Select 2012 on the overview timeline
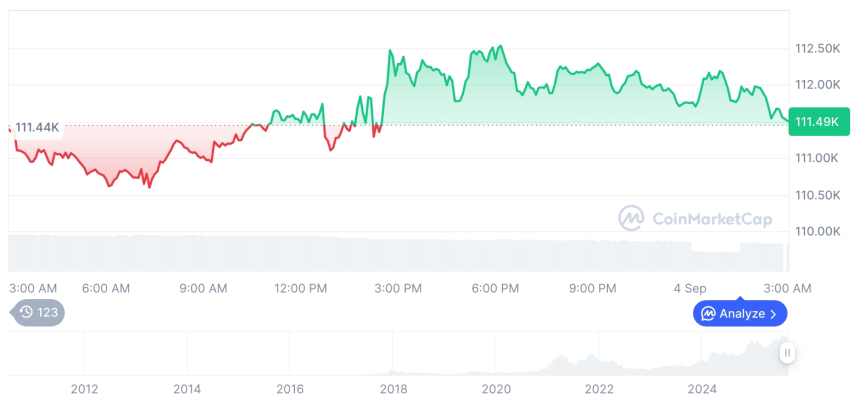This screenshot has width=860, height=401. tap(84, 388)
